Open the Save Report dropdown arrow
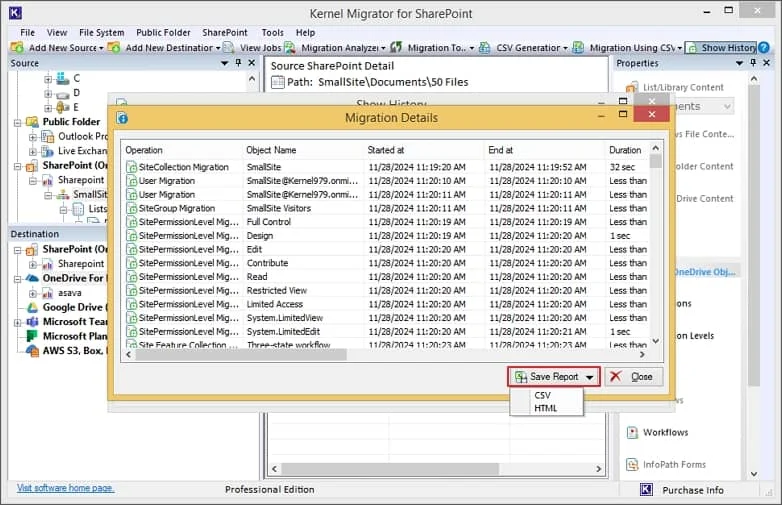The height and width of the screenshot is (505, 782). [x=589, y=377]
